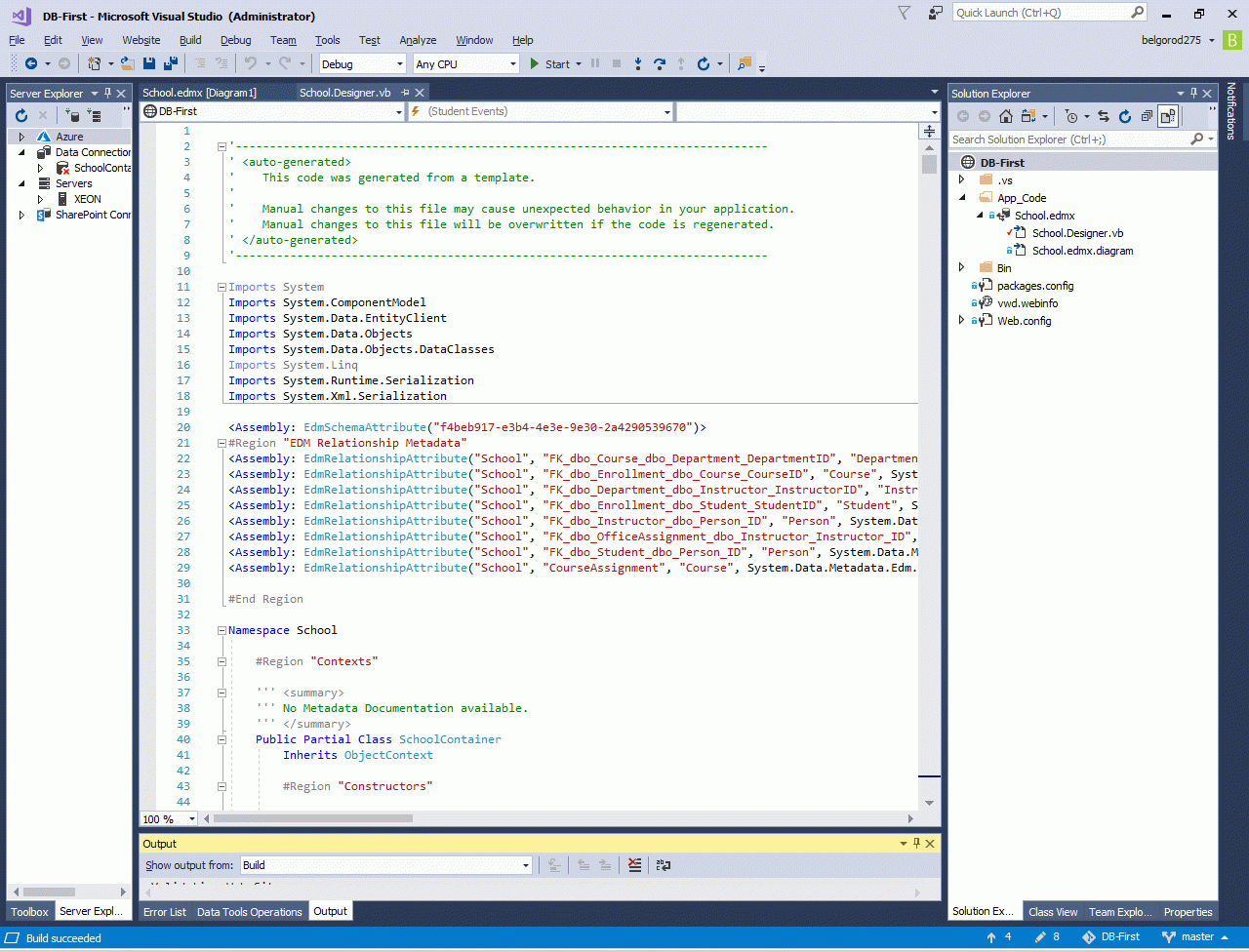The width and height of the screenshot is (1249, 952).
Task: Click the unpushed commits indicator in status bar
Action: pyautogui.click(x=999, y=937)
